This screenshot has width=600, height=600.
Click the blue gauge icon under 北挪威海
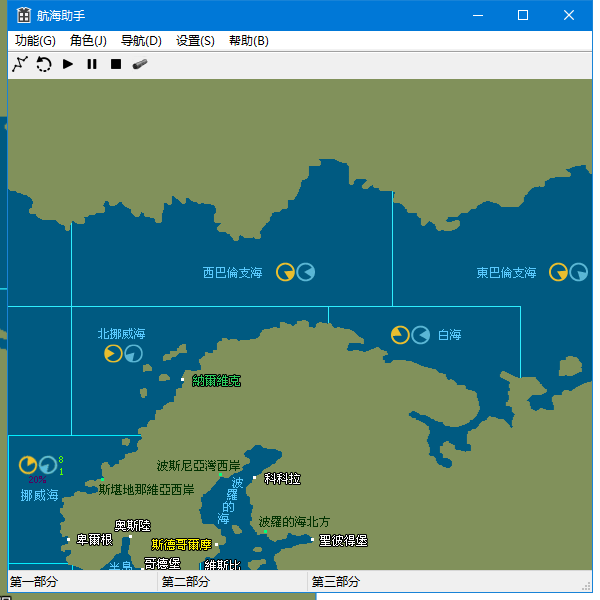[x=134, y=354]
